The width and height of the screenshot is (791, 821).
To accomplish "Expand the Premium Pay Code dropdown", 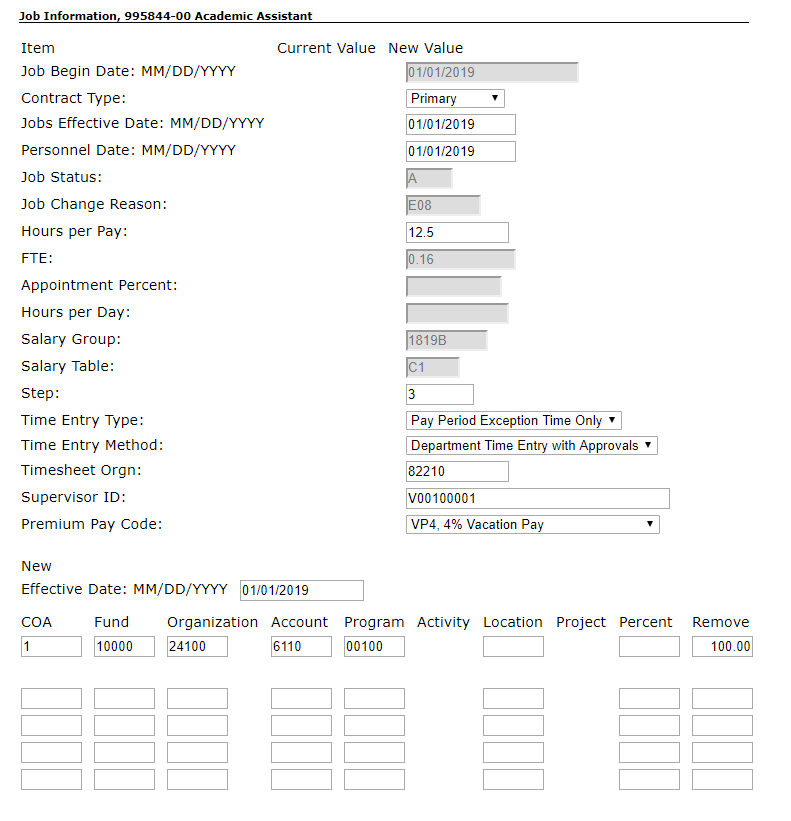I will pyautogui.click(x=531, y=523).
